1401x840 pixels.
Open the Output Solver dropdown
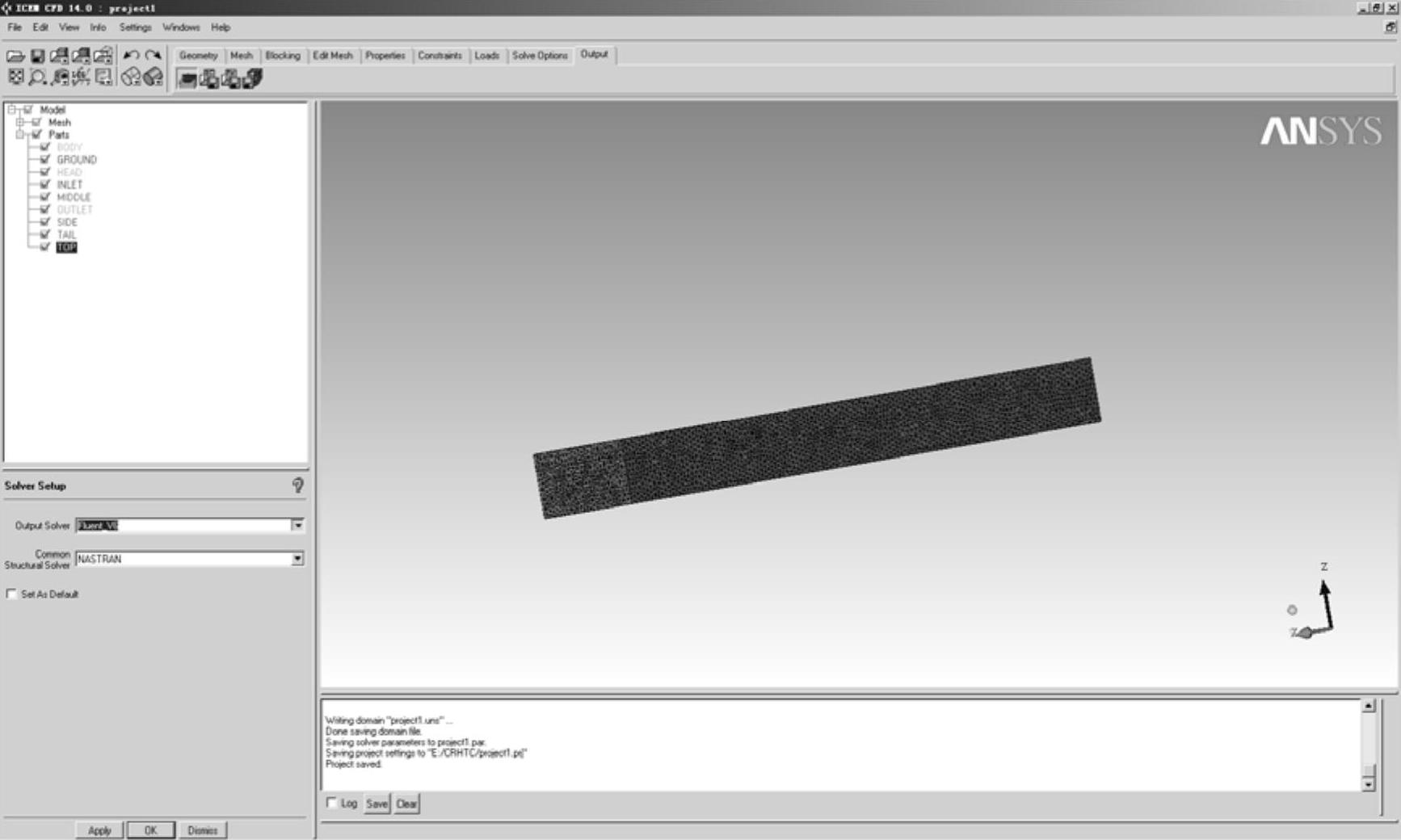tap(297, 526)
